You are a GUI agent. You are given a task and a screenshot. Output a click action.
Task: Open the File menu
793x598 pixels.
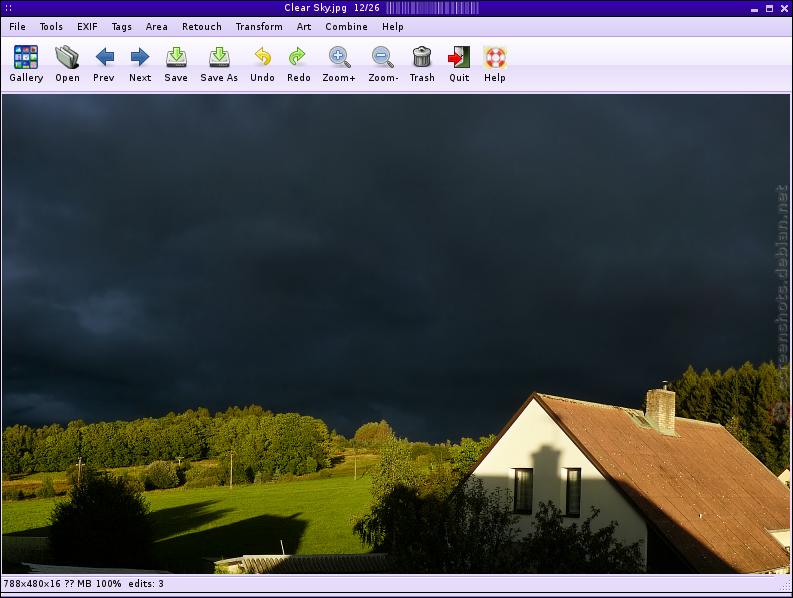point(17,27)
